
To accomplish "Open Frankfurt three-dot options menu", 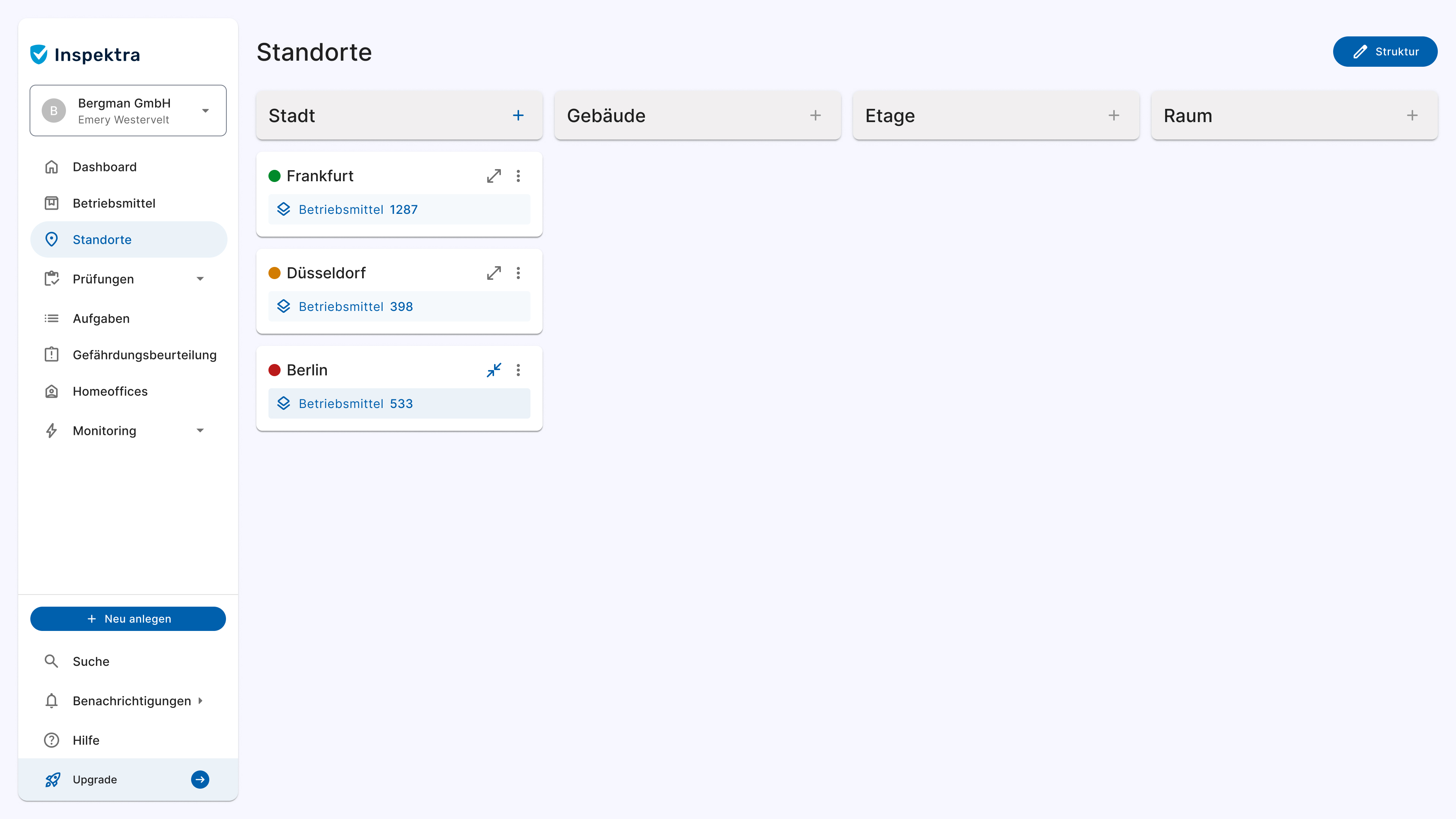I will [518, 176].
